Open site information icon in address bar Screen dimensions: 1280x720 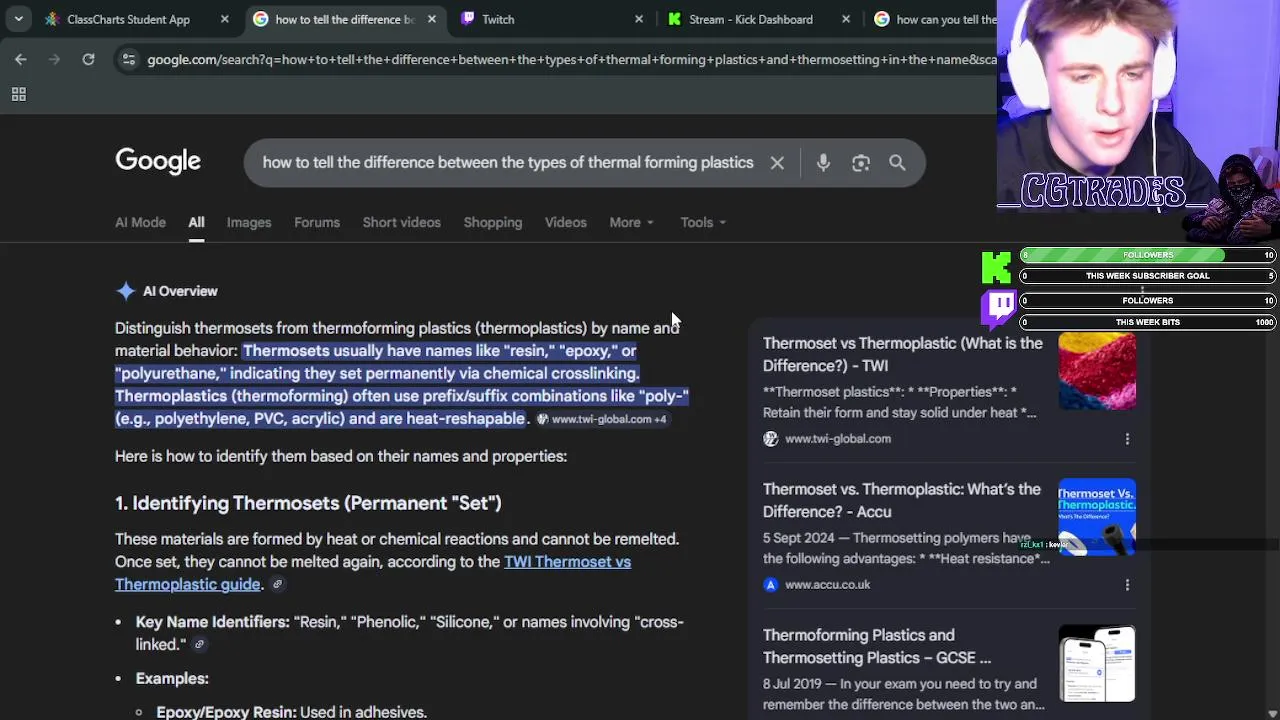point(128,59)
